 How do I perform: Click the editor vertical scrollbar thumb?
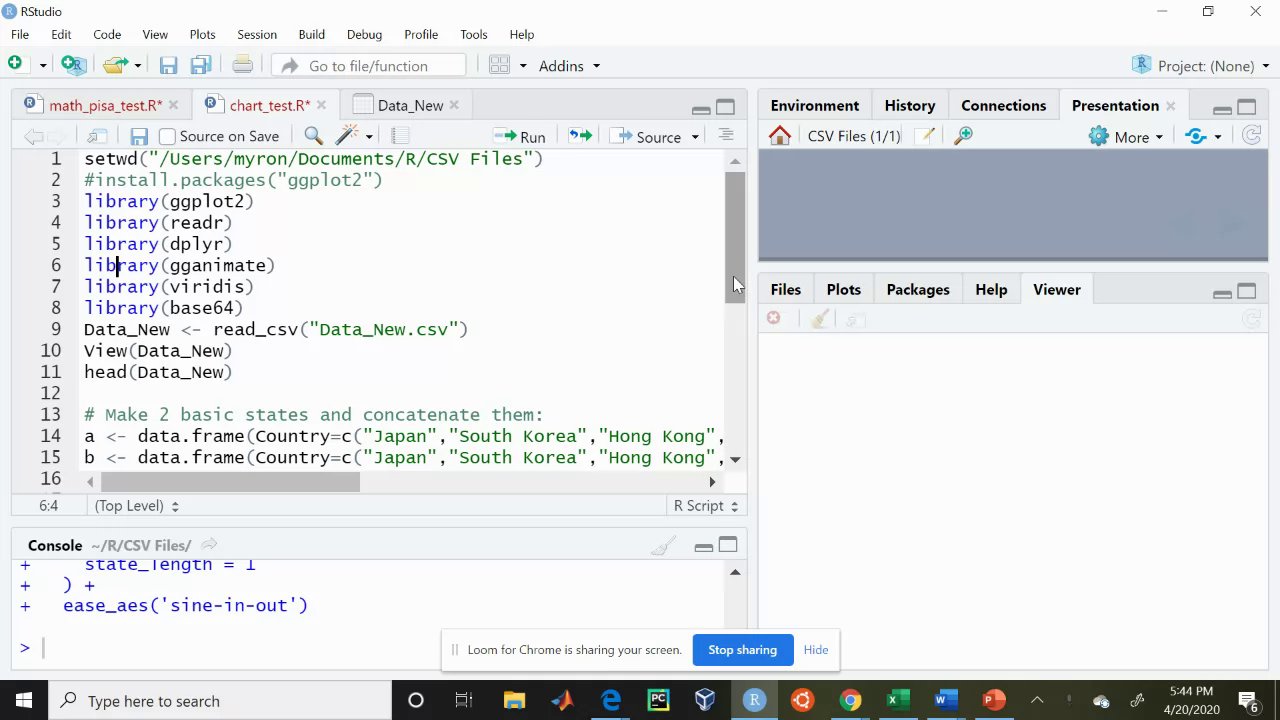coord(735,236)
